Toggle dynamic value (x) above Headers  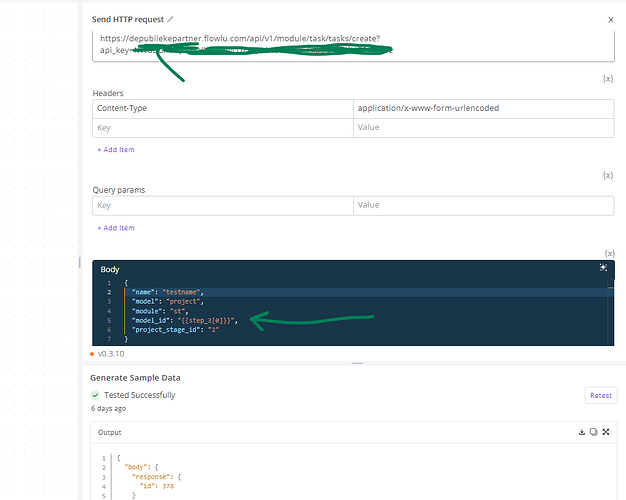click(x=608, y=79)
